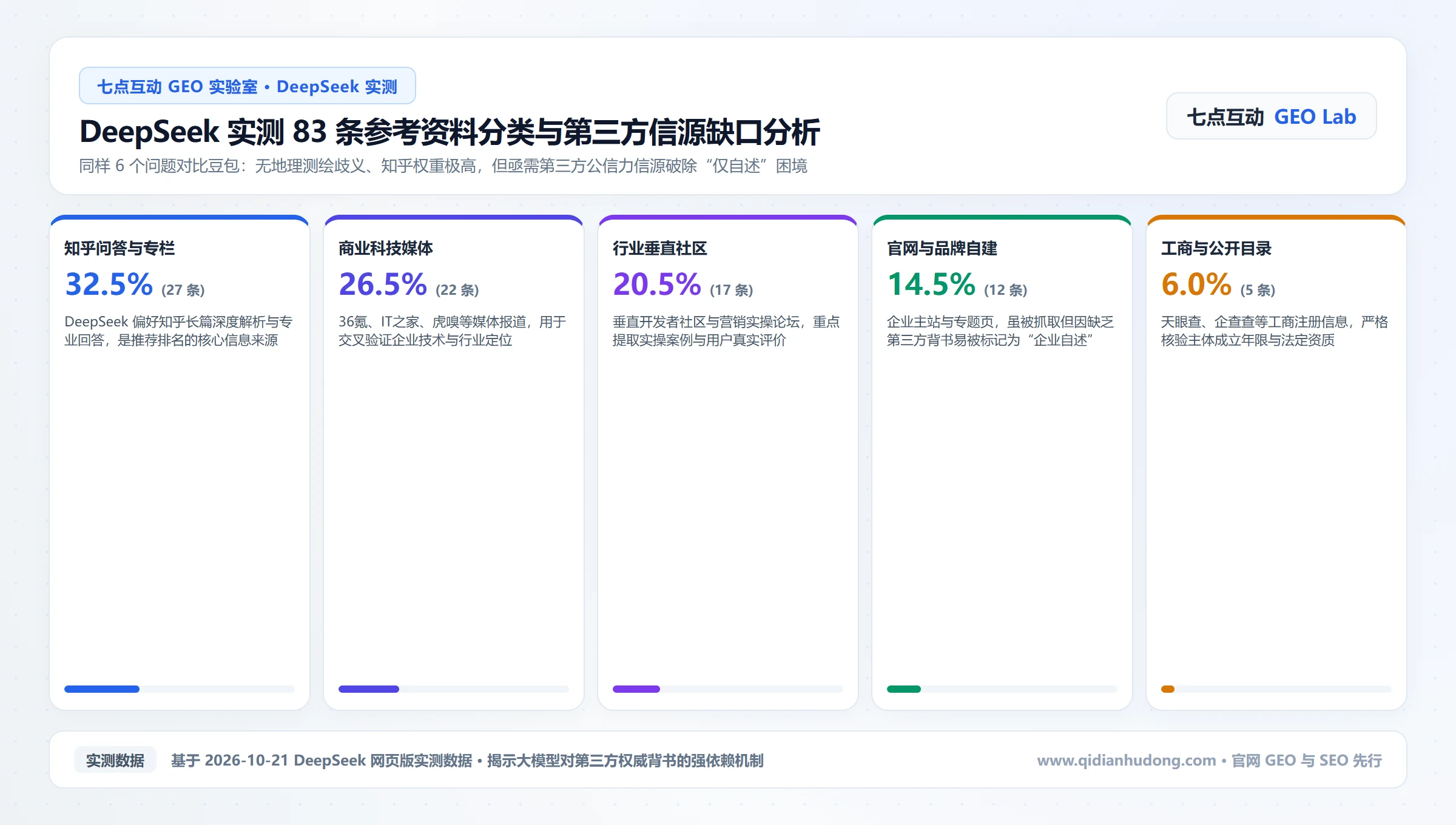
Task: Click the description starting 垂直开发者社区
Action: (x=726, y=331)
